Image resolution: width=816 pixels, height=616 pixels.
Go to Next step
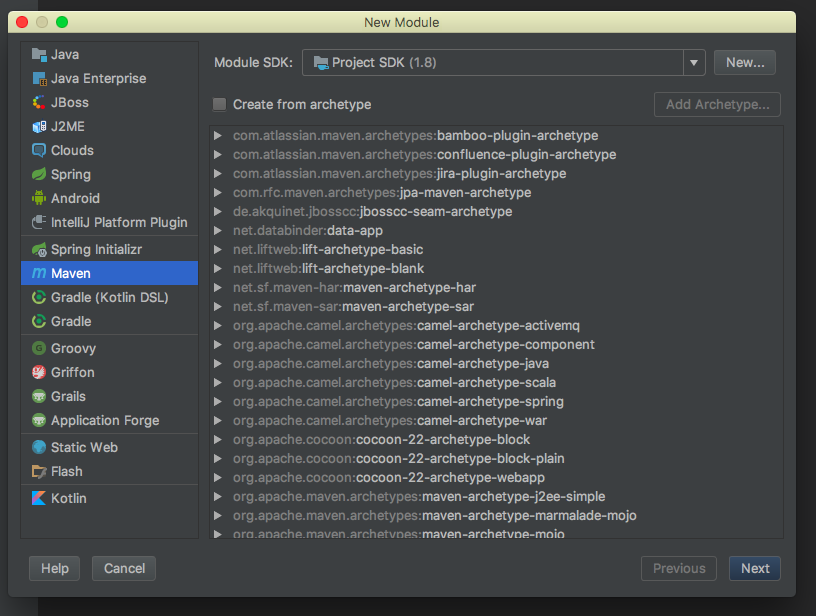[755, 569]
